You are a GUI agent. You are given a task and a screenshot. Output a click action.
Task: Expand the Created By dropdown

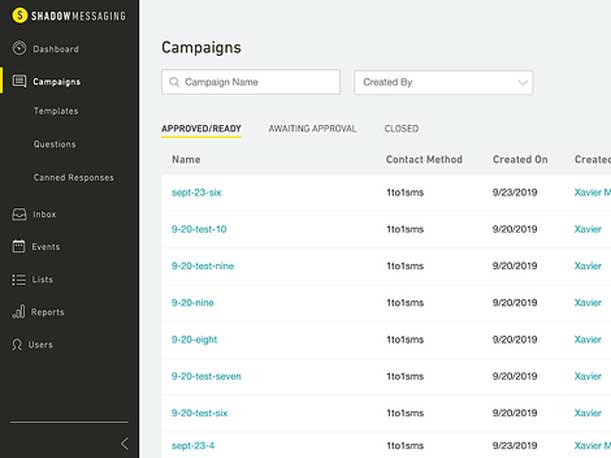443,82
